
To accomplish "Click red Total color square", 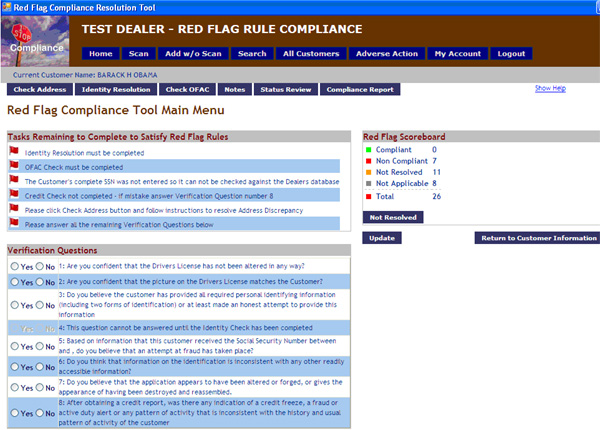I will point(368,197).
